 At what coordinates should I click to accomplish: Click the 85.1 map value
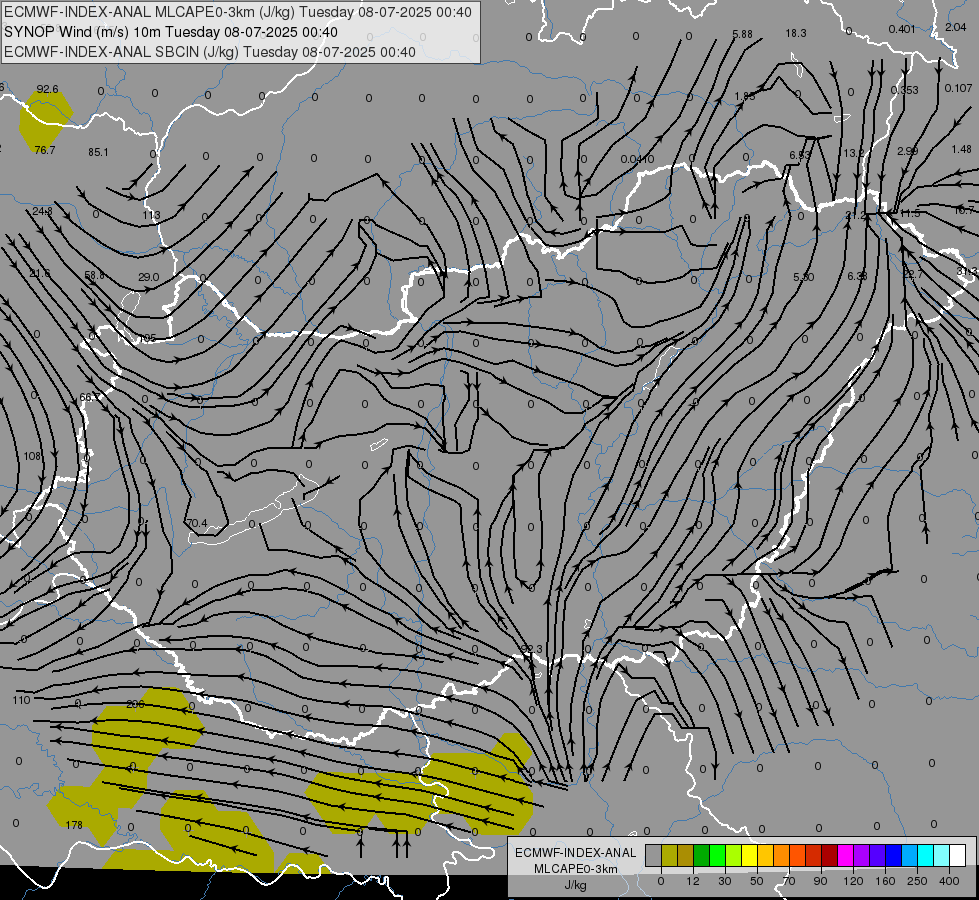point(98,152)
